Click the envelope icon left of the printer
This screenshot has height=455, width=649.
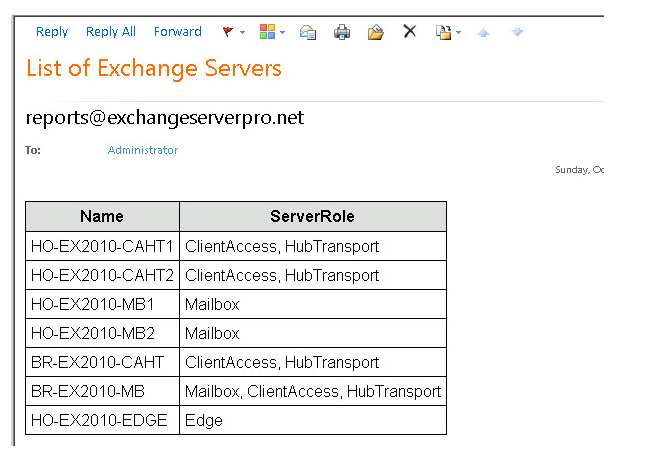pyautogui.click(x=308, y=32)
